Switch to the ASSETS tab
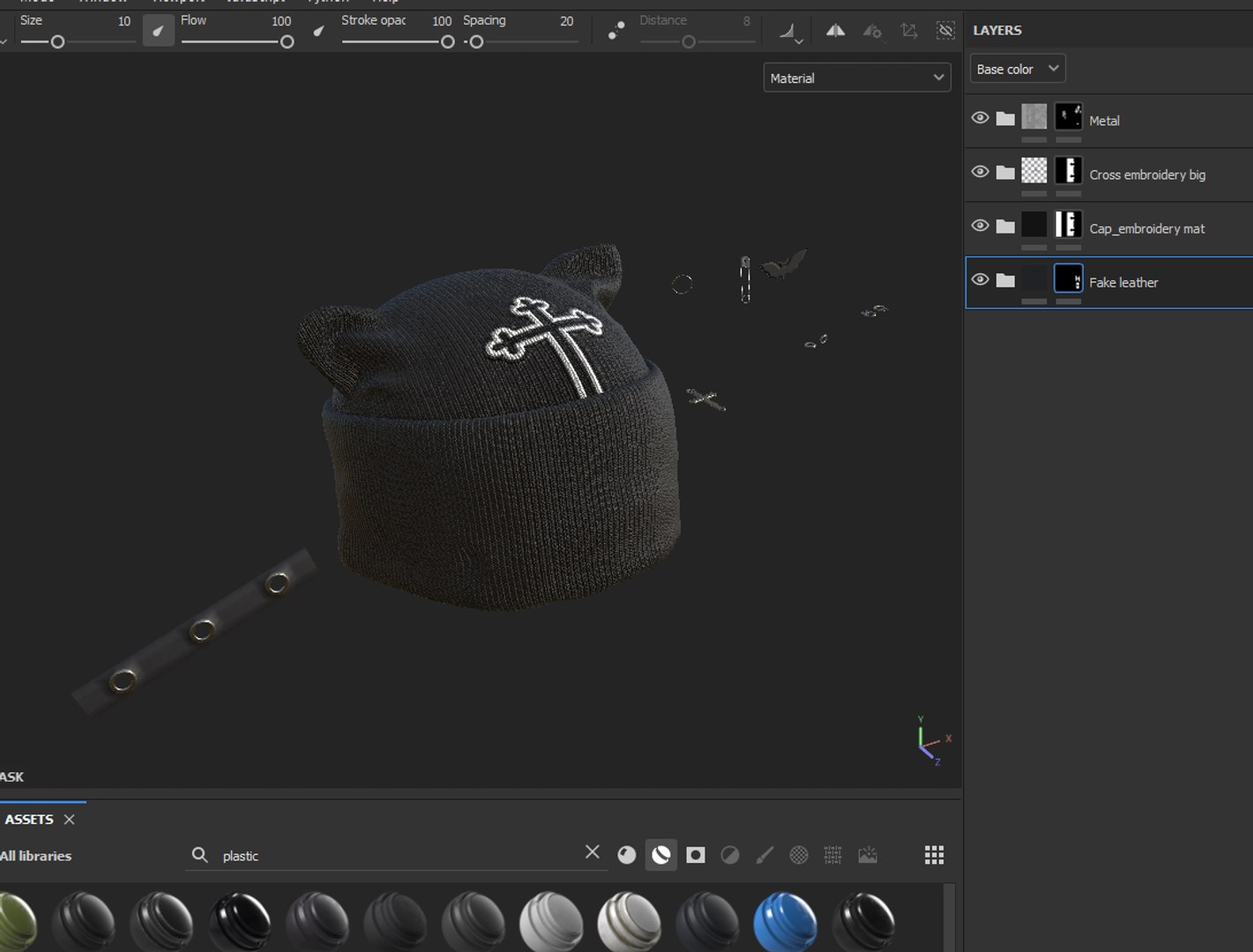The width and height of the screenshot is (1253, 952). tap(29, 819)
